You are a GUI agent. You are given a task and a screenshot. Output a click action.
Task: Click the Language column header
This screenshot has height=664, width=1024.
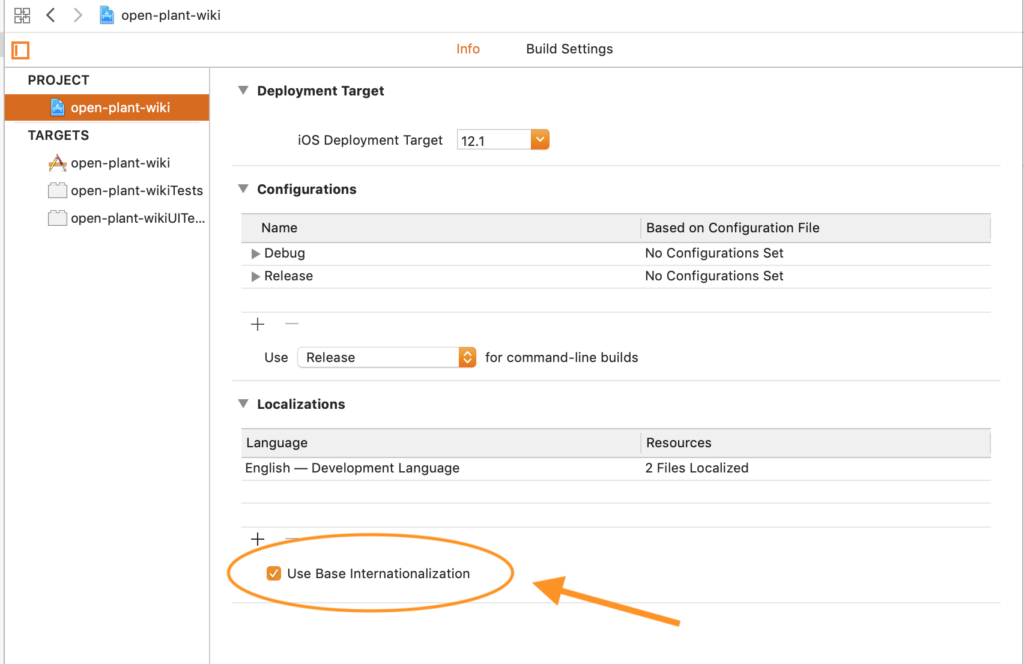click(x=441, y=443)
